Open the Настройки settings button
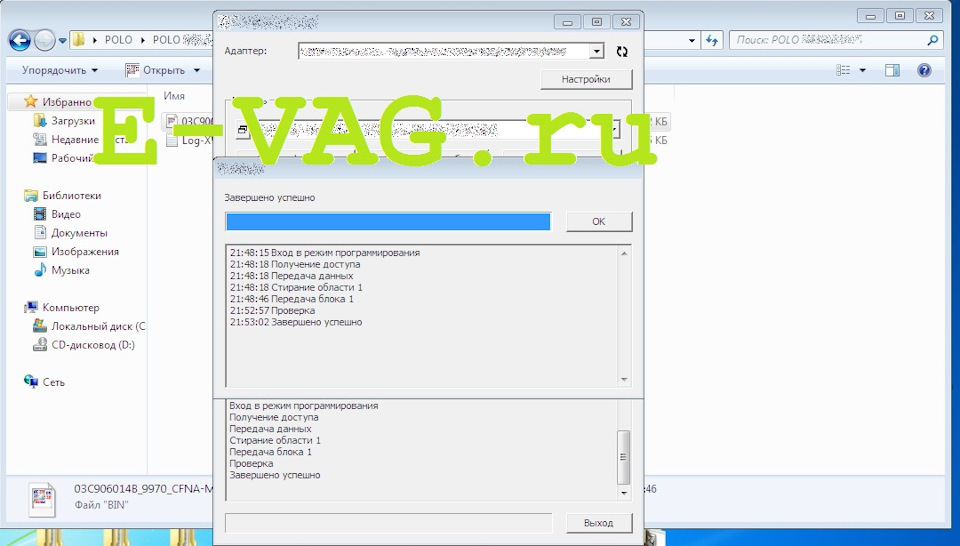 pos(586,79)
